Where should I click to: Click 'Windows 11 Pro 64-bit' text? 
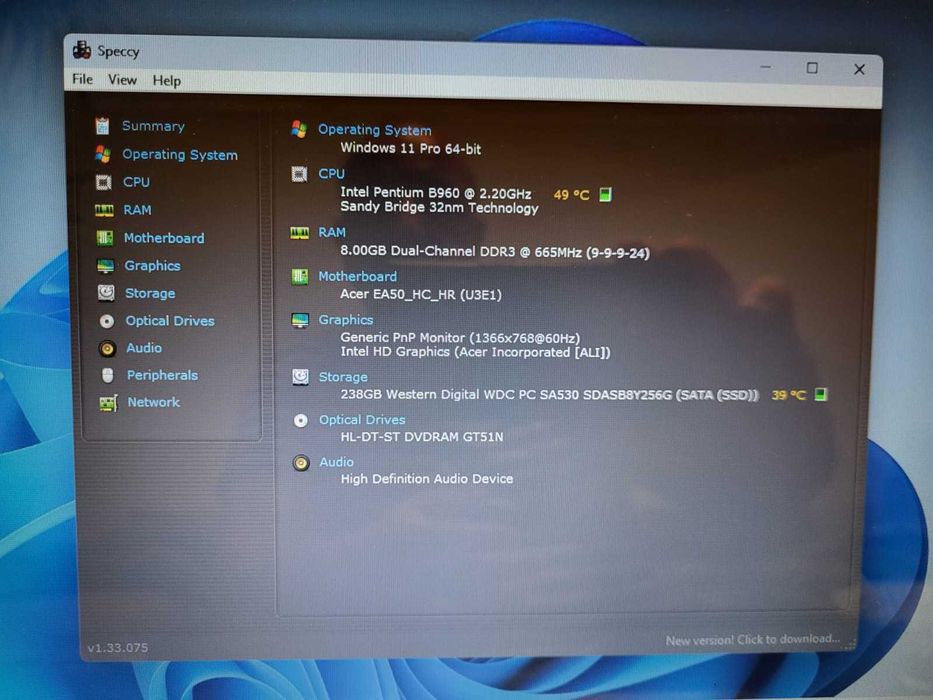point(411,148)
